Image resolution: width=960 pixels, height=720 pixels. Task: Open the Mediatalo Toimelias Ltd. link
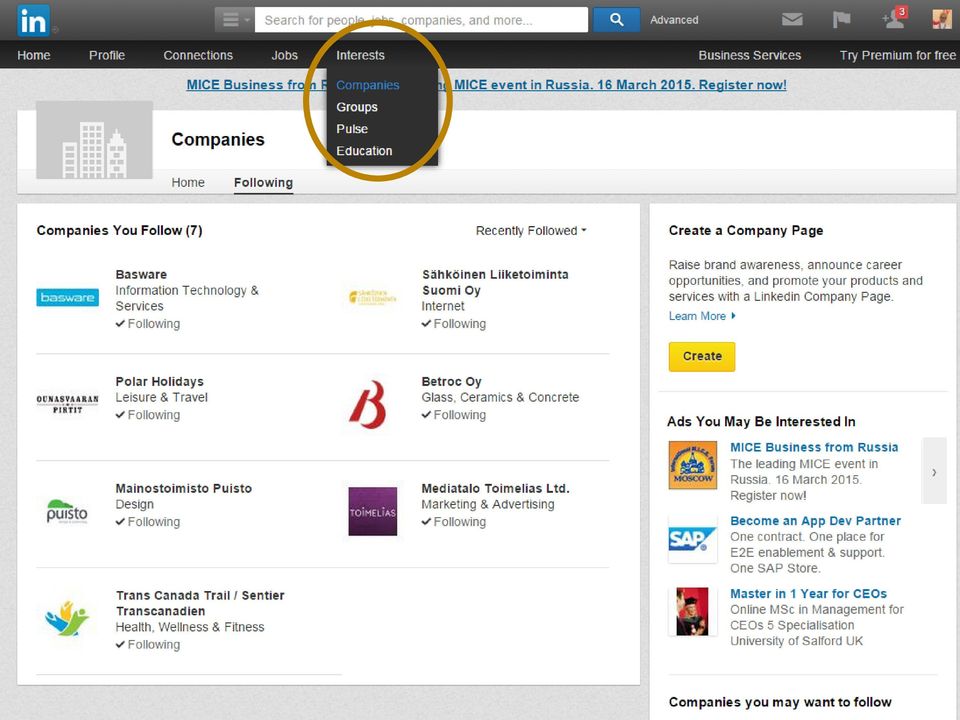495,489
